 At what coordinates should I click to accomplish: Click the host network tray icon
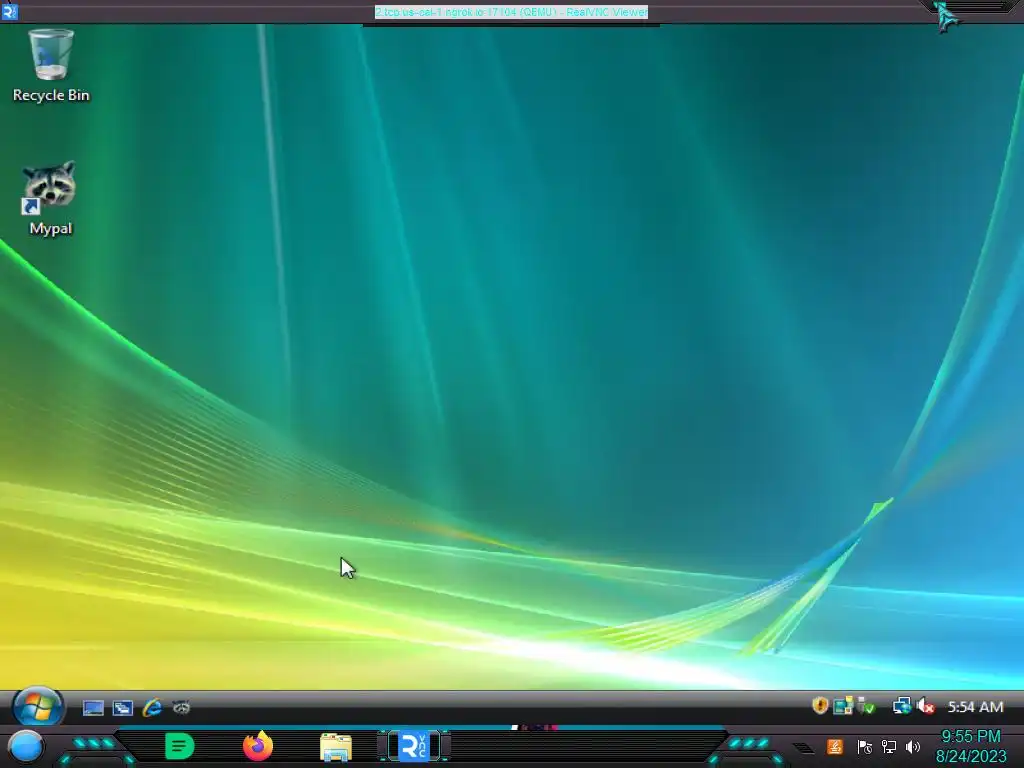[x=888, y=746]
